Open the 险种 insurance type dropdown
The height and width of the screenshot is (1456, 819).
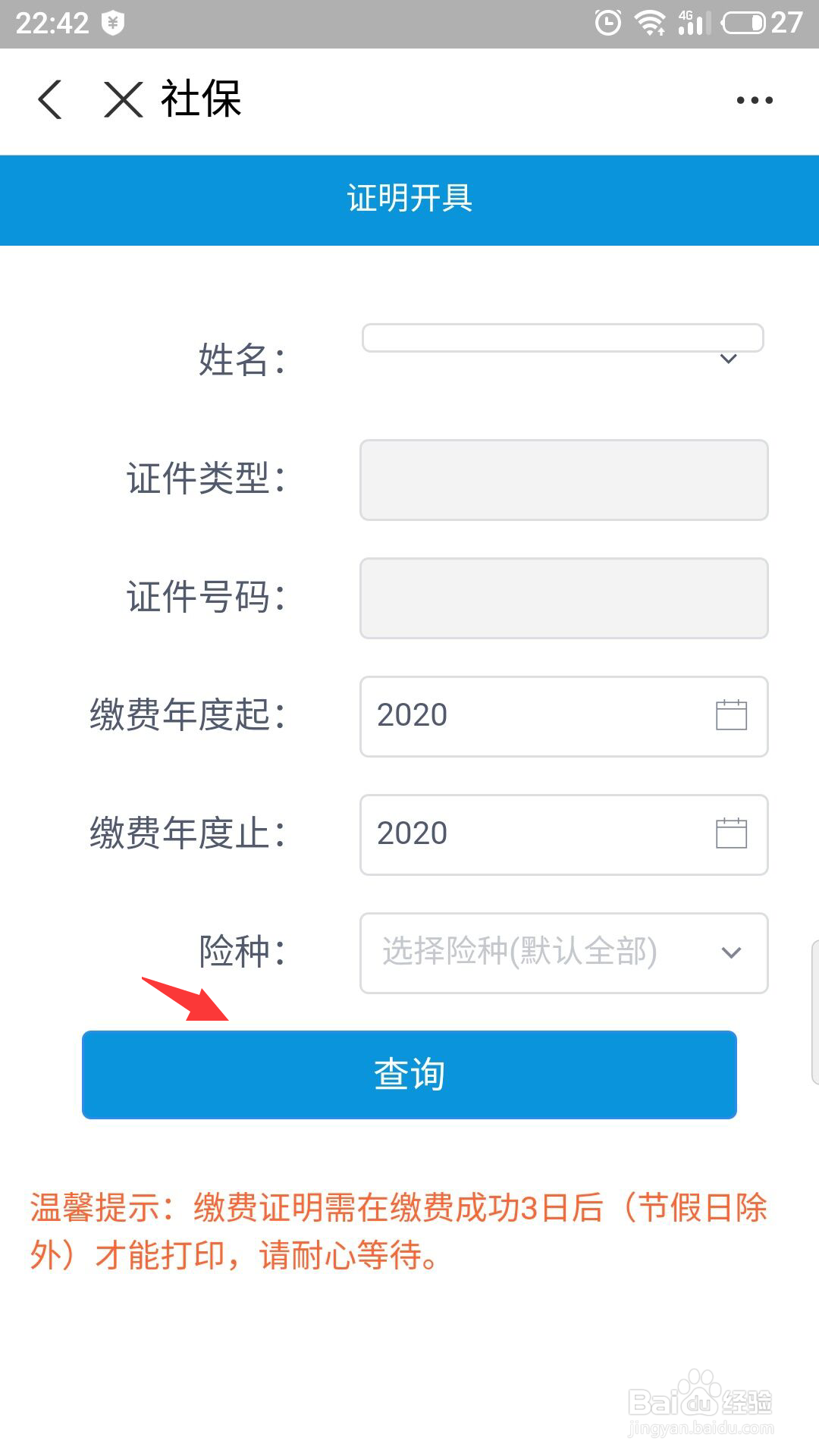729,953
